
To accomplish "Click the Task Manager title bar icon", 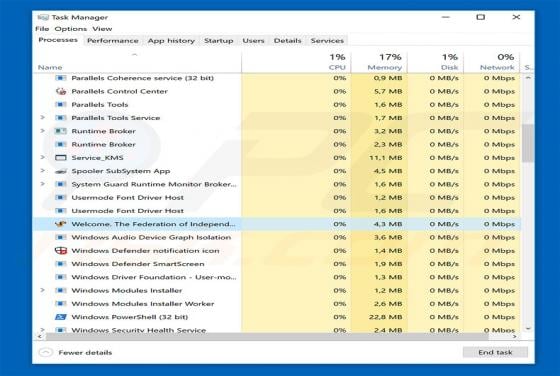I will [x=43, y=17].
